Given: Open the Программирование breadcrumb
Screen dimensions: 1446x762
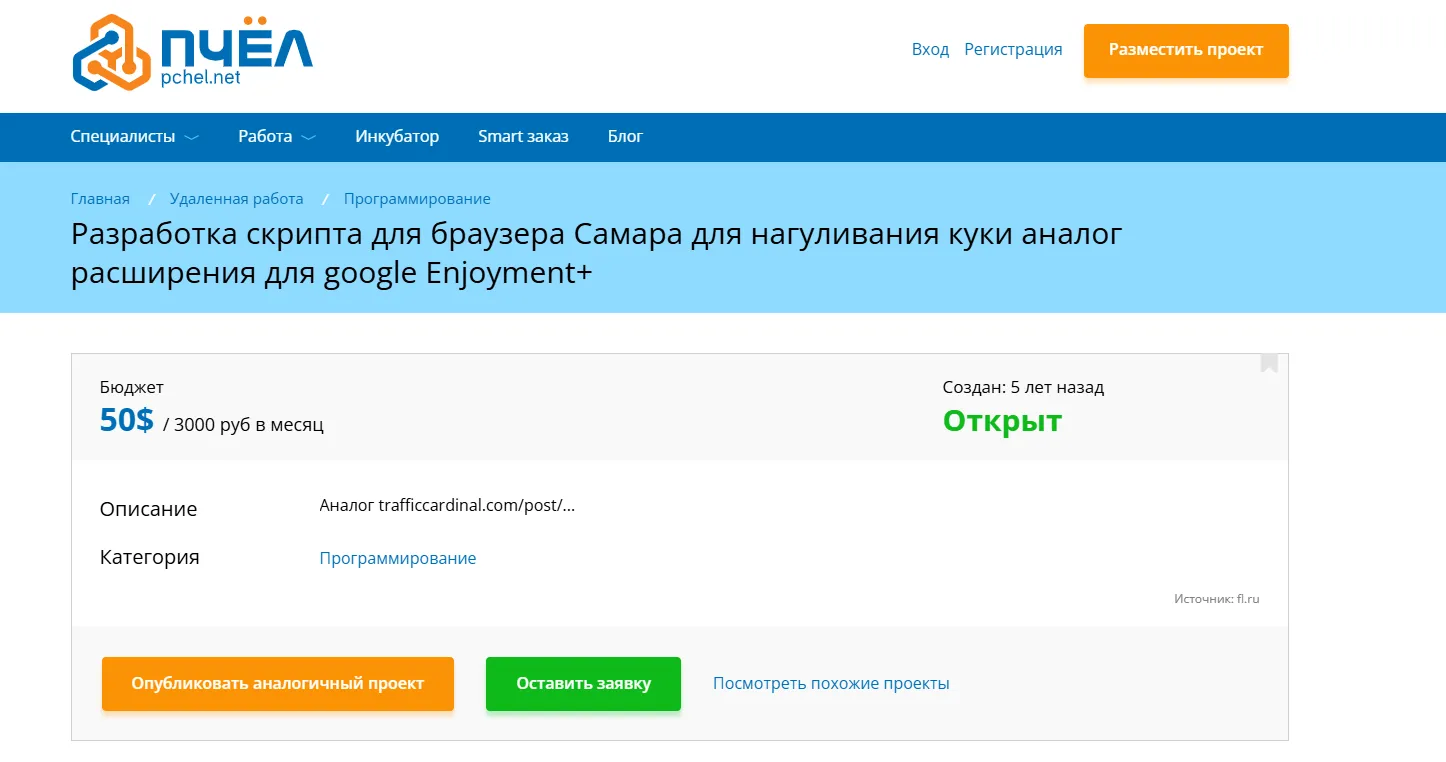Looking at the screenshot, I should 417,199.
